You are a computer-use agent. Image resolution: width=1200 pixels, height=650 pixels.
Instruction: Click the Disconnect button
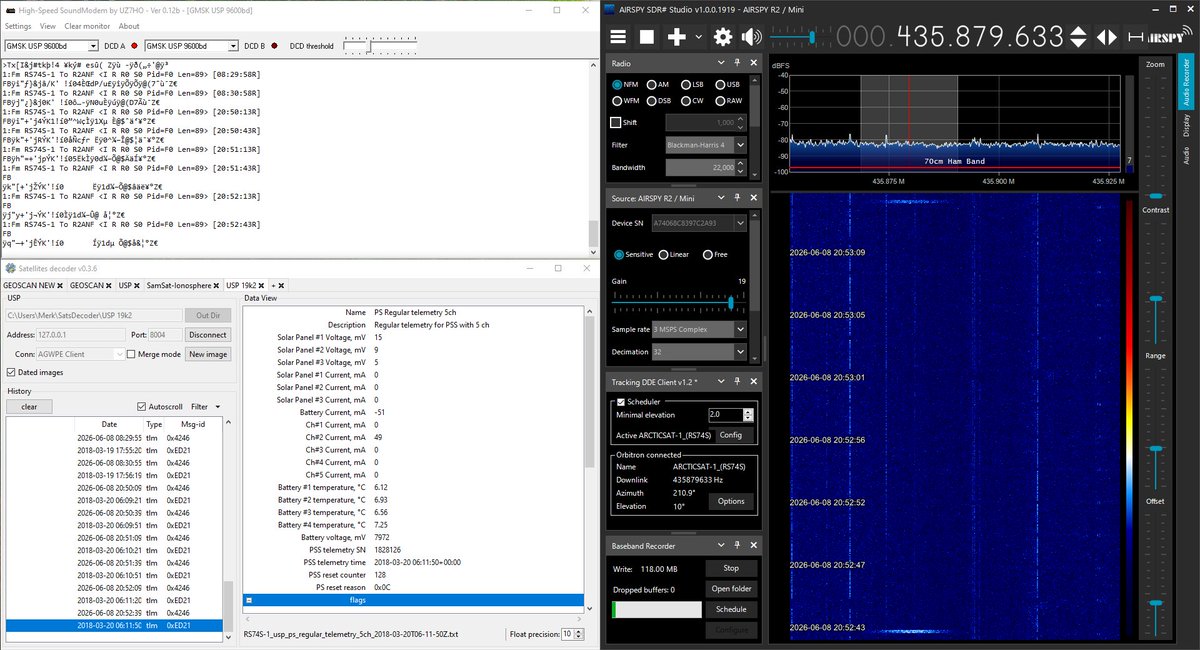coord(207,335)
